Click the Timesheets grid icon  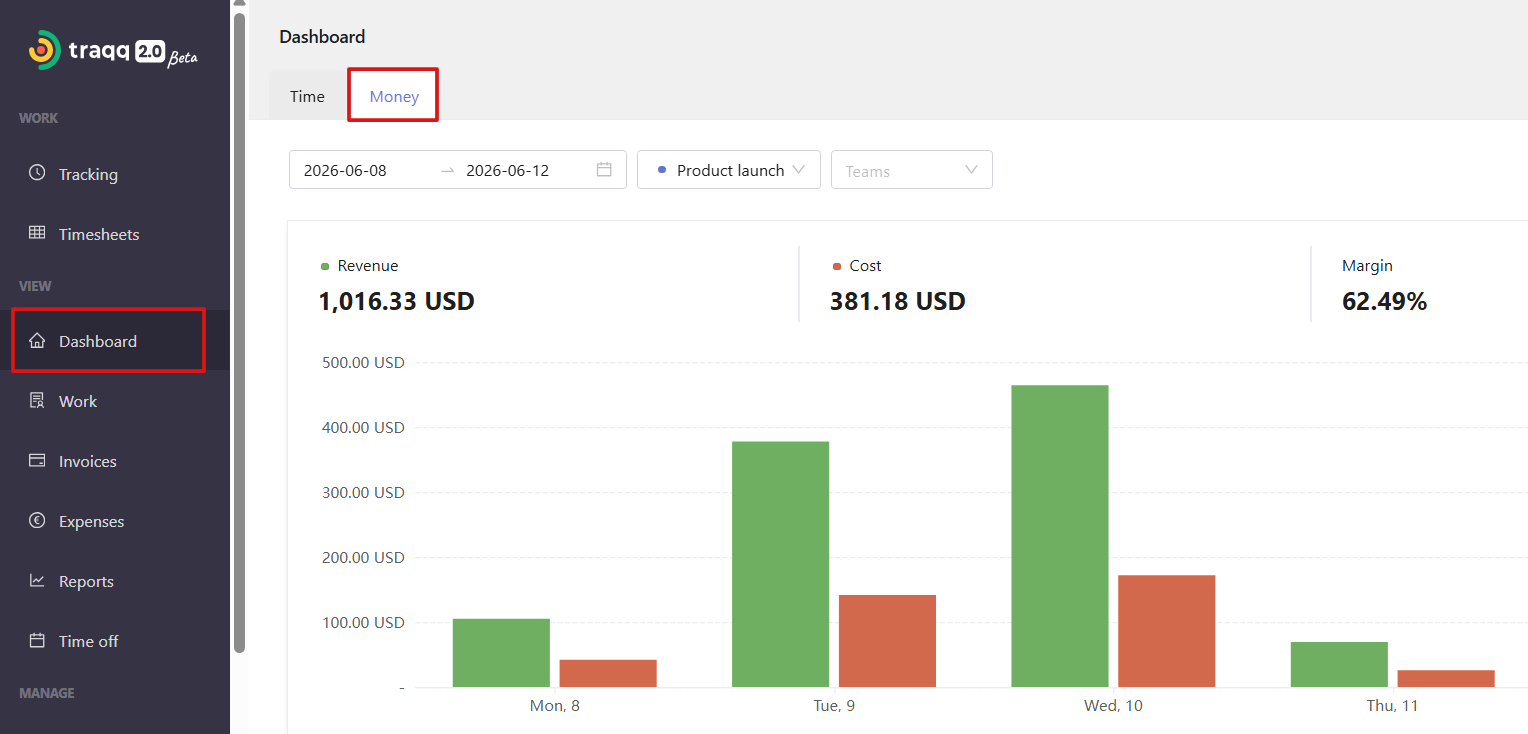pyautogui.click(x=37, y=233)
